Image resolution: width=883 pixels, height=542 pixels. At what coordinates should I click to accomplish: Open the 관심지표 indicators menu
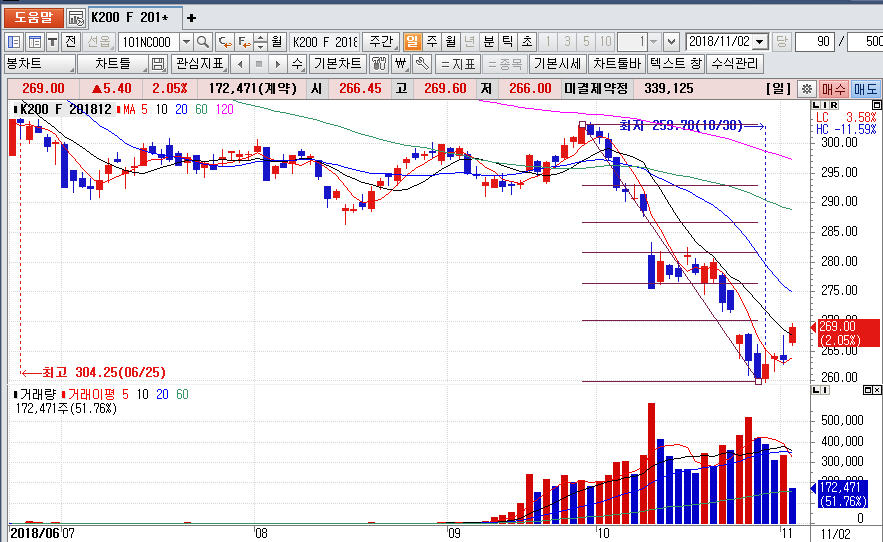tap(199, 64)
